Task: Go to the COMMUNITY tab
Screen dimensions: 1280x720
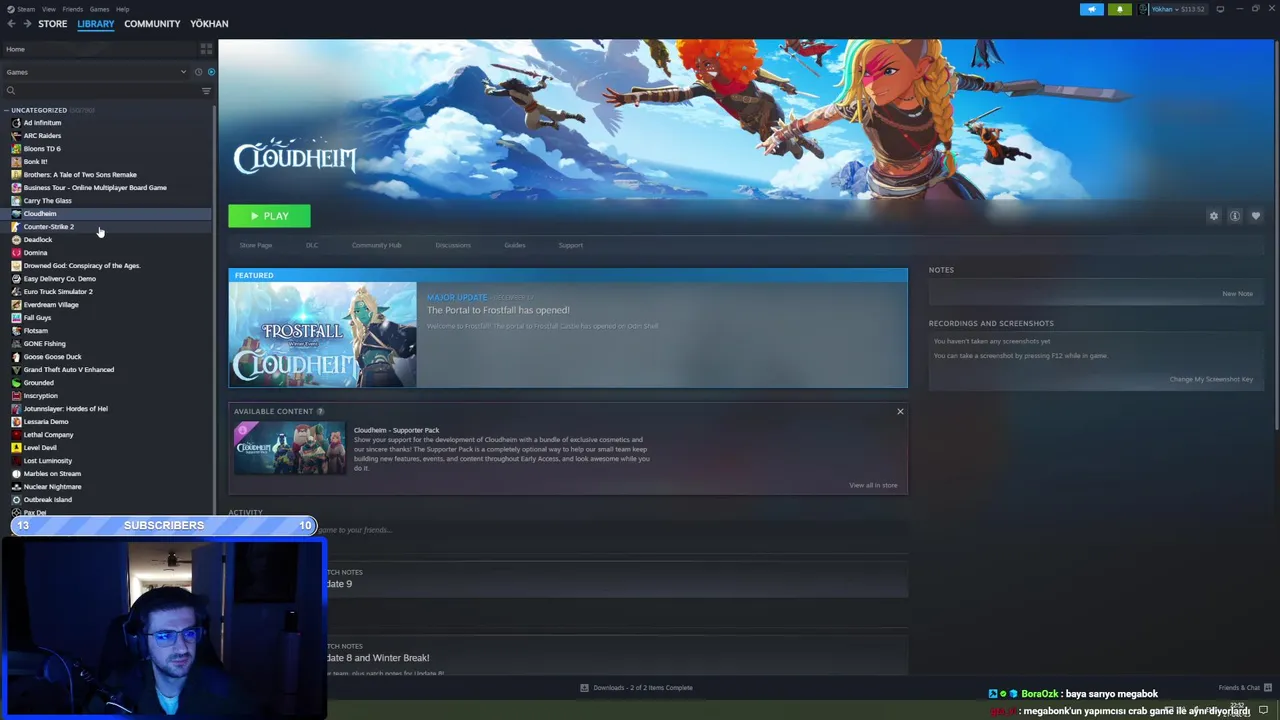Action: click(152, 23)
